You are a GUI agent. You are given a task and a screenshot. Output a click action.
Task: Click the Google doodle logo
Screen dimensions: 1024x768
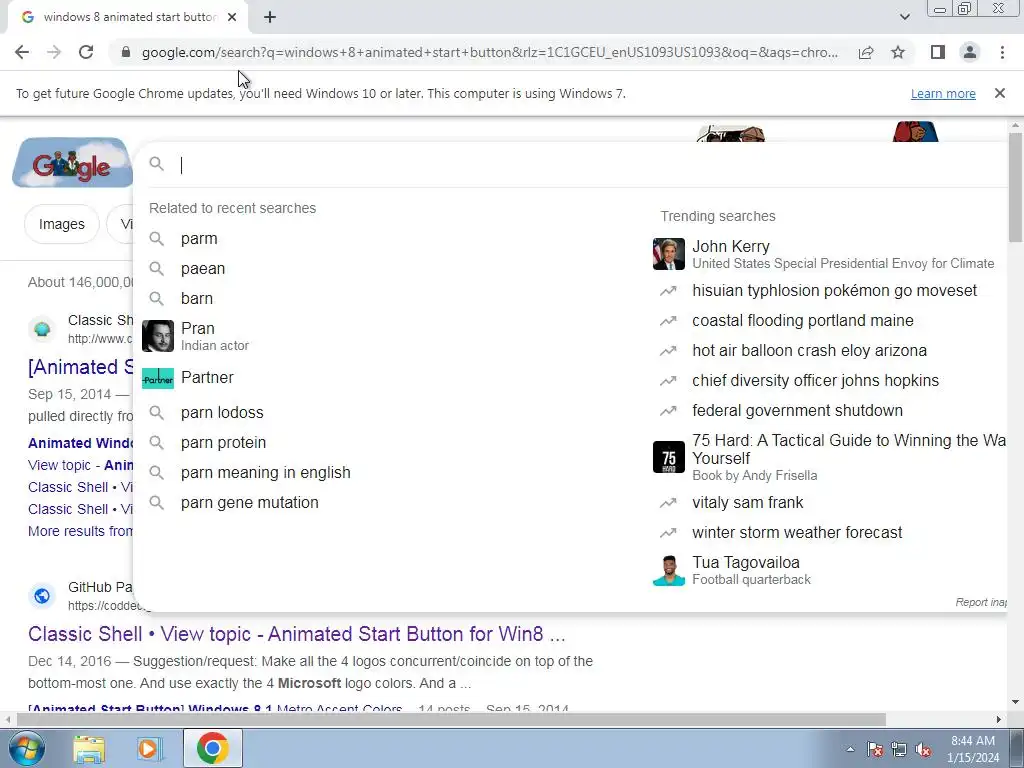pos(72,163)
